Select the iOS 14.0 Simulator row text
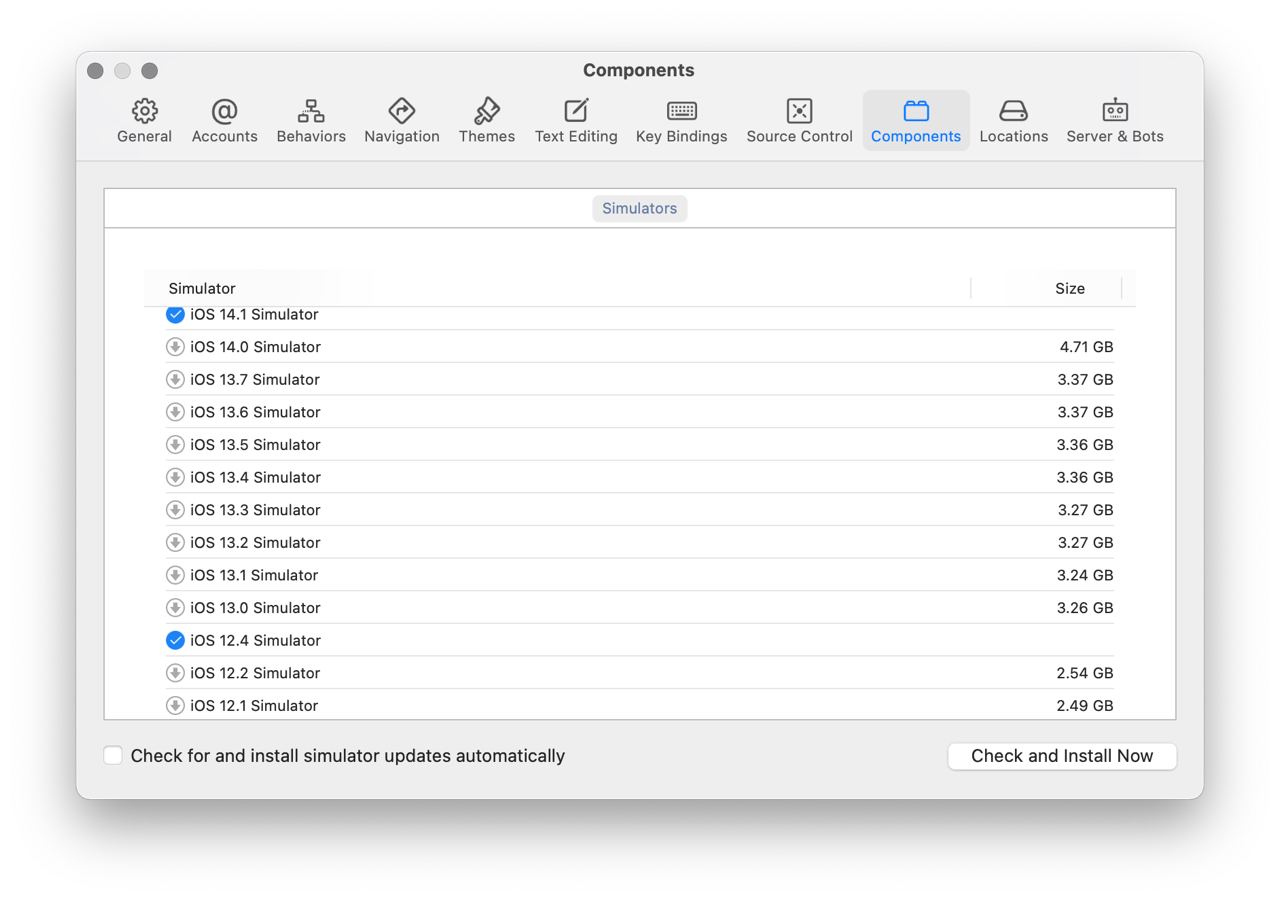 [x=256, y=347]
